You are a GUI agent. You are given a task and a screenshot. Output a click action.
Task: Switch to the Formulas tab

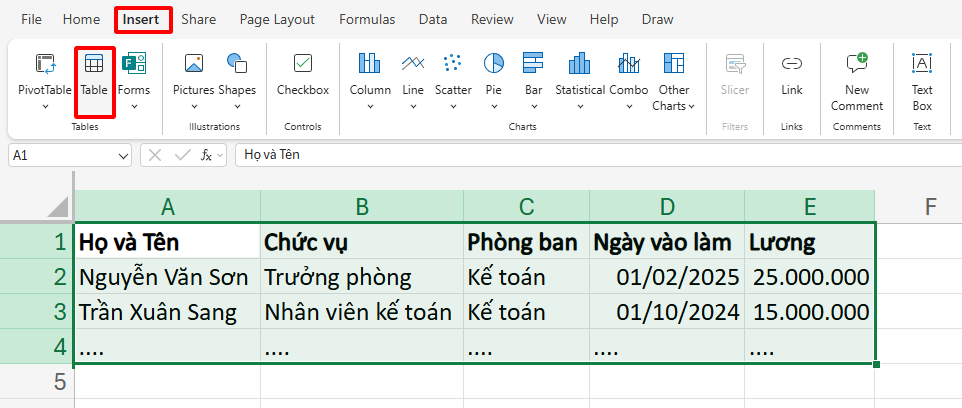[x=367, y=20]
